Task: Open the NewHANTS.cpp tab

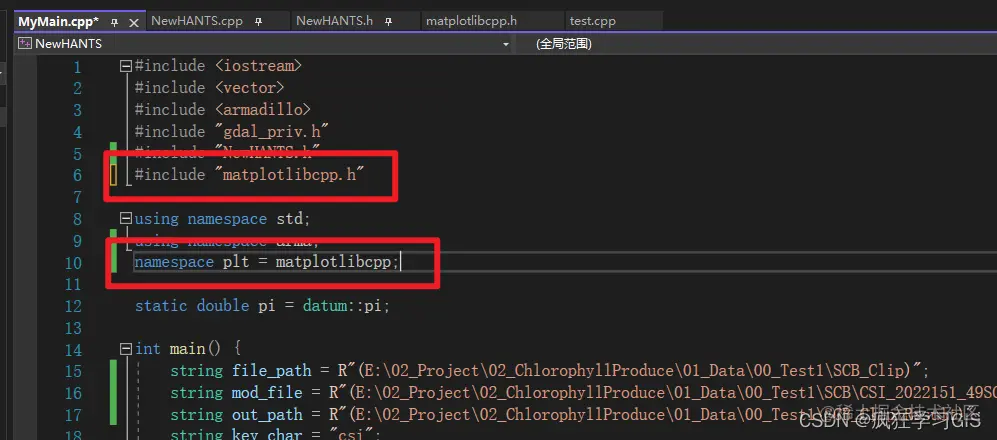Action: 197,21
